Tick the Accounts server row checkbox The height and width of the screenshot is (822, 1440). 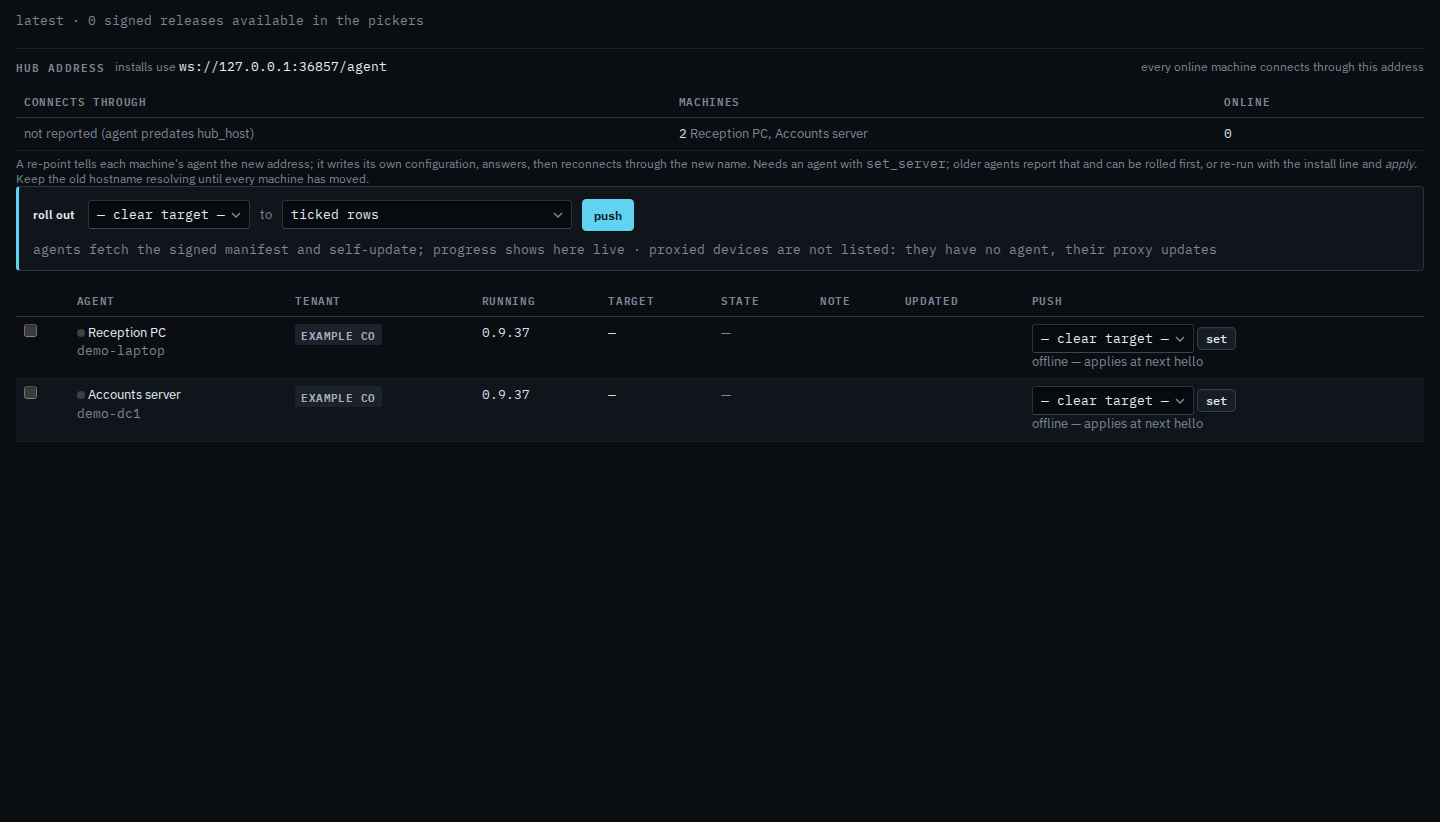coord(30,393)
